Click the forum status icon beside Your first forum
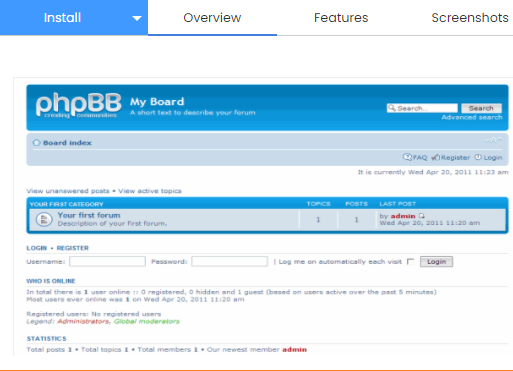This screenshot has width=513, height=371. pos(44,219)
